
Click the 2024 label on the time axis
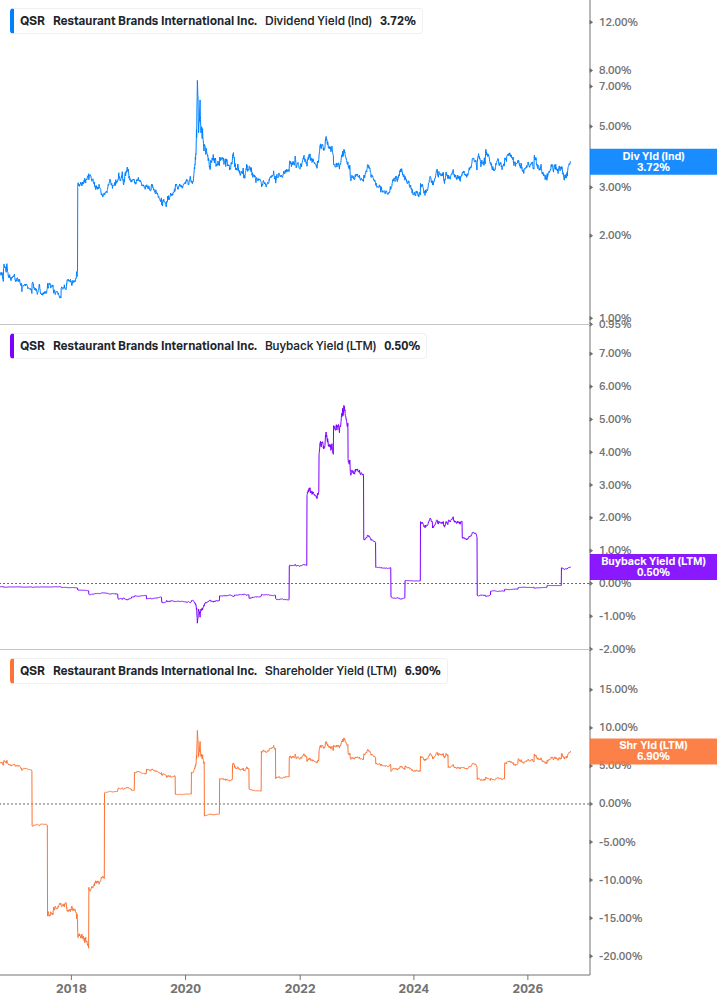[x=414, y=988]
